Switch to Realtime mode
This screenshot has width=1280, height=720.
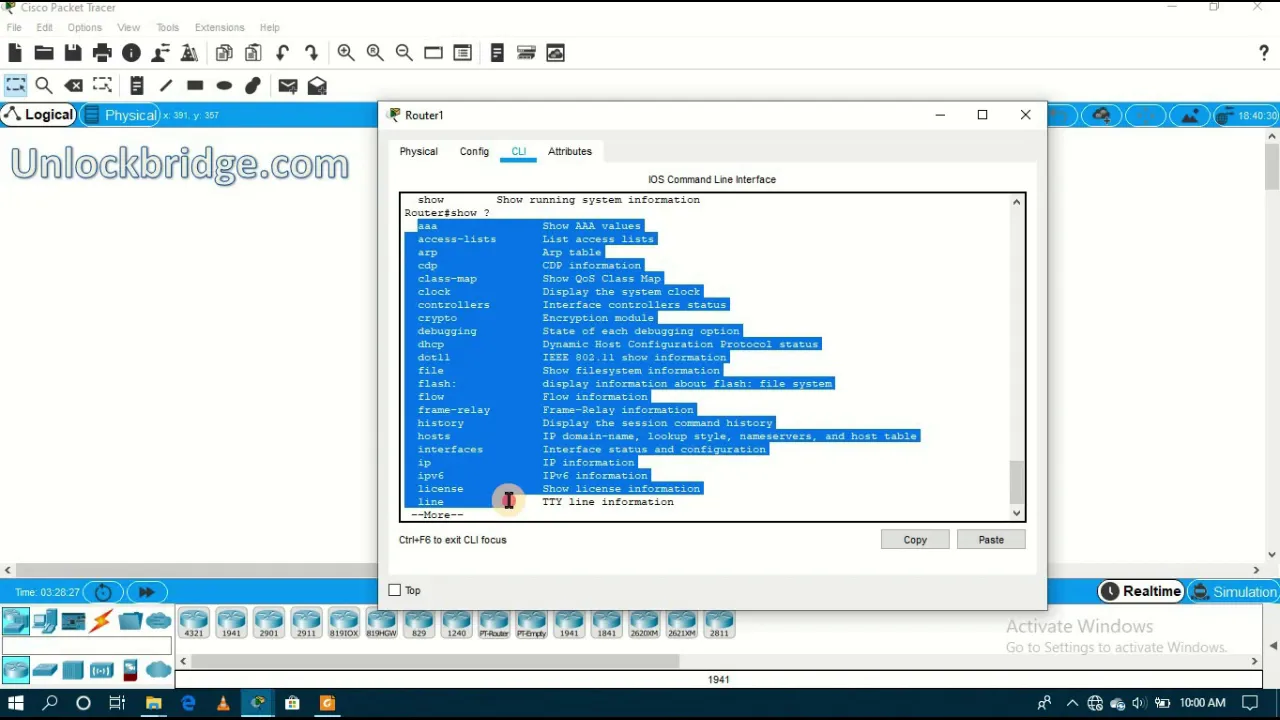click(1141, 592)
